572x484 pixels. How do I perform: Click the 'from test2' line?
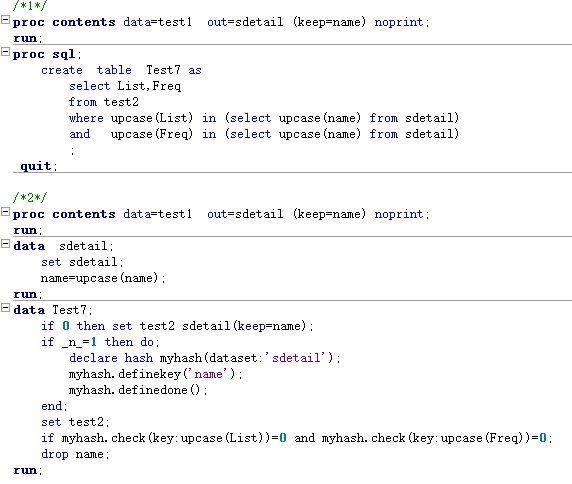(104, 102)
